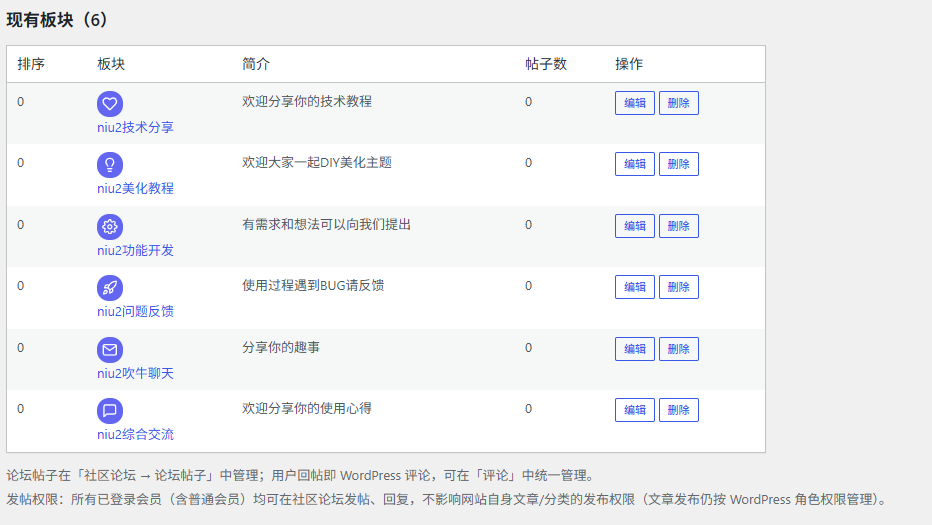The width and height of the screenshot is (932, 525).
Task: Open the niu2问题反馈 board link
Action: (136, 312)
